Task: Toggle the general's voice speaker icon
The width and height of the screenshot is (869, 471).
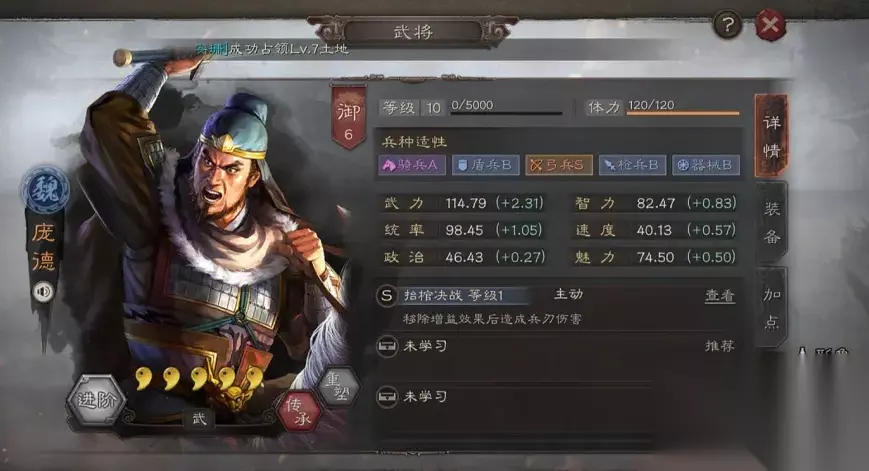Action: pos(43,291)
